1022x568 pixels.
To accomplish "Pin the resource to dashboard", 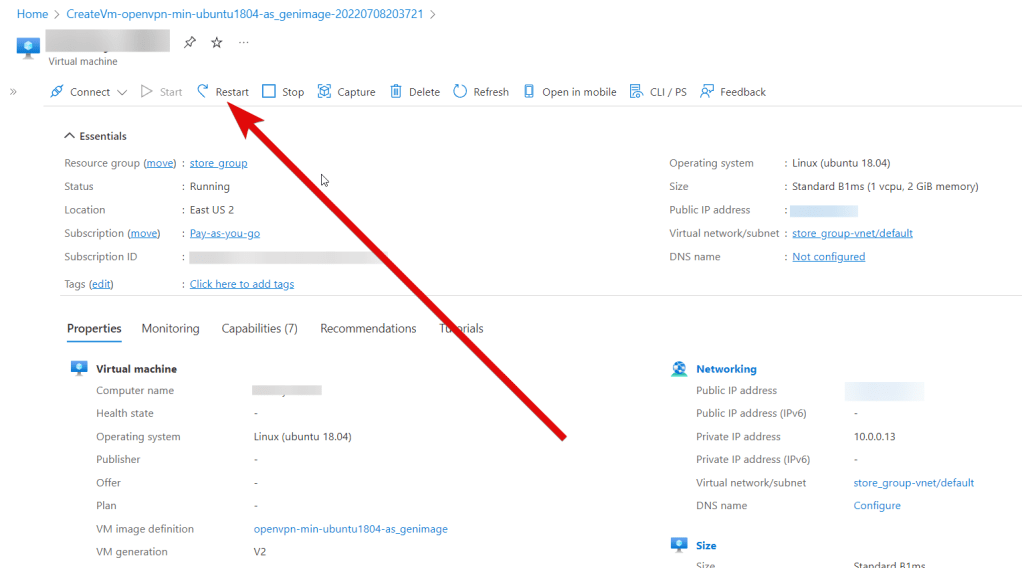I will pyautogui.click(x=190, y=42).
